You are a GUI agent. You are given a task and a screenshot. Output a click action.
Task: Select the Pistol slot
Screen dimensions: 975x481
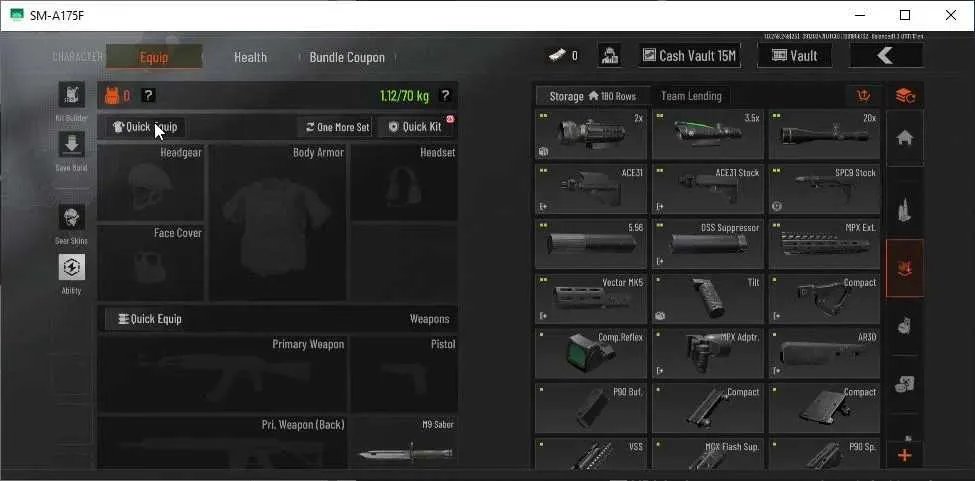coord(404,374)
